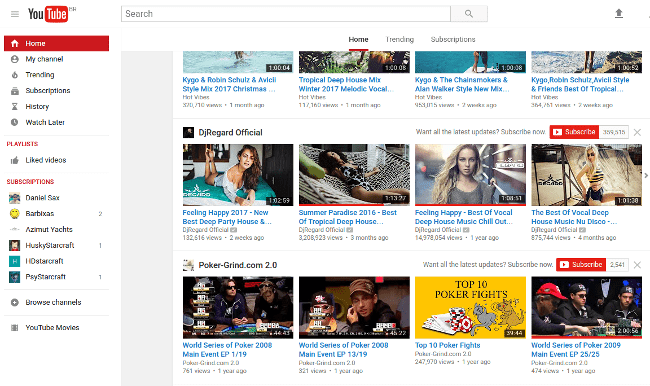Open 'World Series of Poker 2008 EP 1/19' title
The width and height of the screenshot is (650, 386).
[228, 350]
